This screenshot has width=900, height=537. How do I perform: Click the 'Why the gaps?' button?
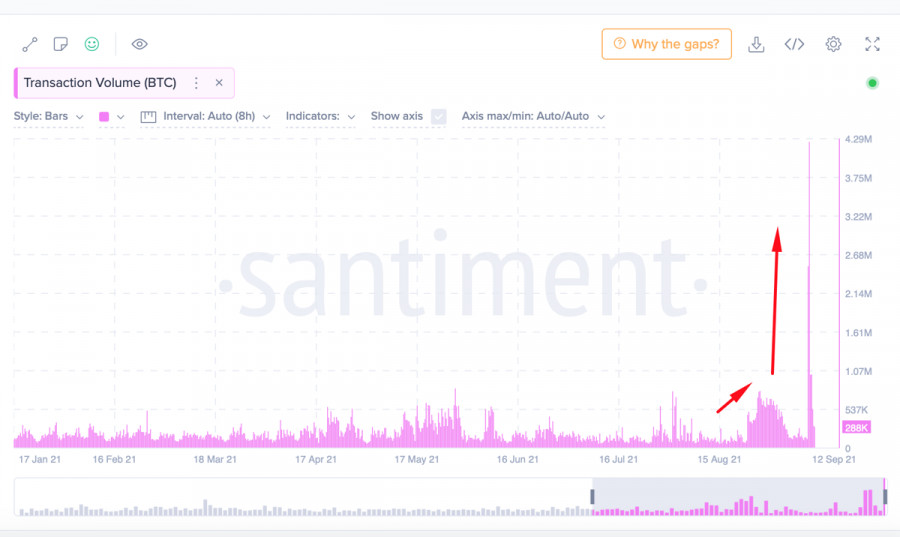(666, 44)
